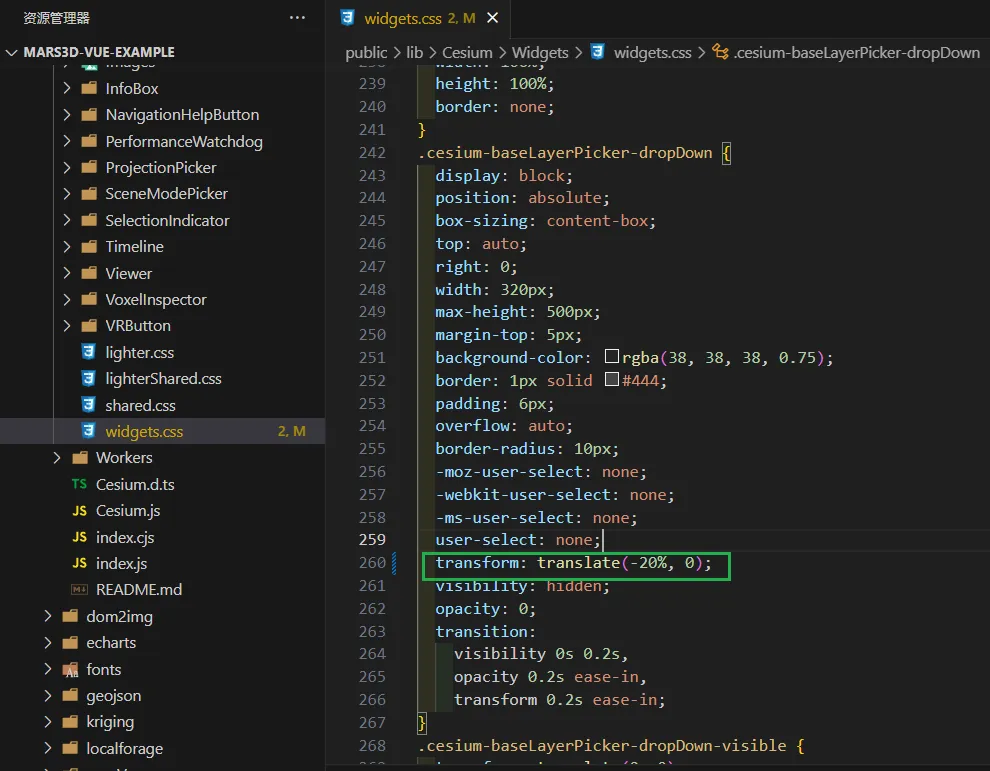Image resolution: width=990 pixels, height=771 pixels.
Task: Open the Cesium.d.ts file
Action: 135,484
